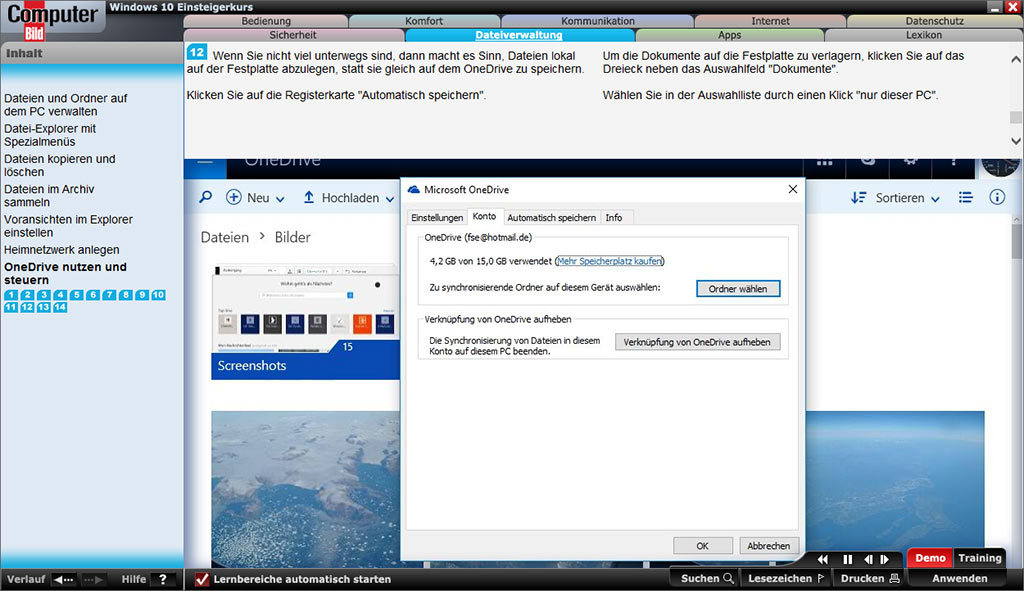1024x591 pixels.
Task: Select the Konto tab
Action: [484, 216]
